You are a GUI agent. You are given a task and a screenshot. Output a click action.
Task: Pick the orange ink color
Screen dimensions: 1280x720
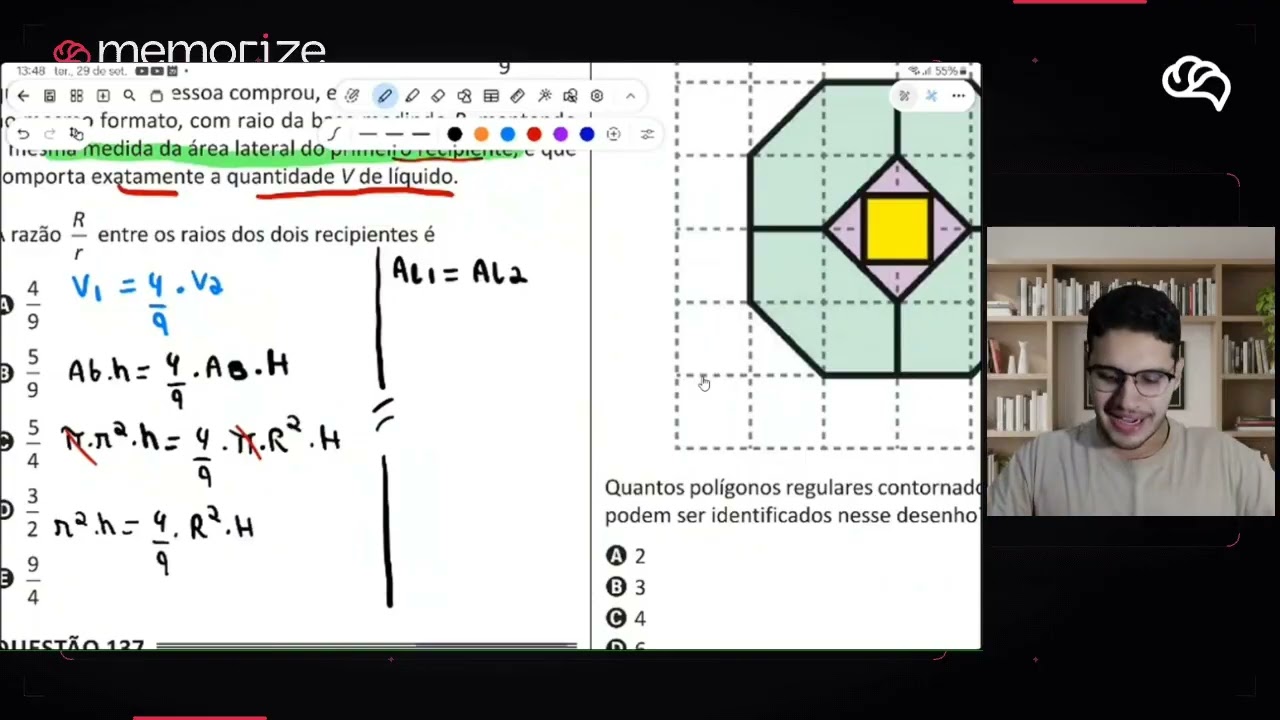pyautogui.click(x=481, y=134)
